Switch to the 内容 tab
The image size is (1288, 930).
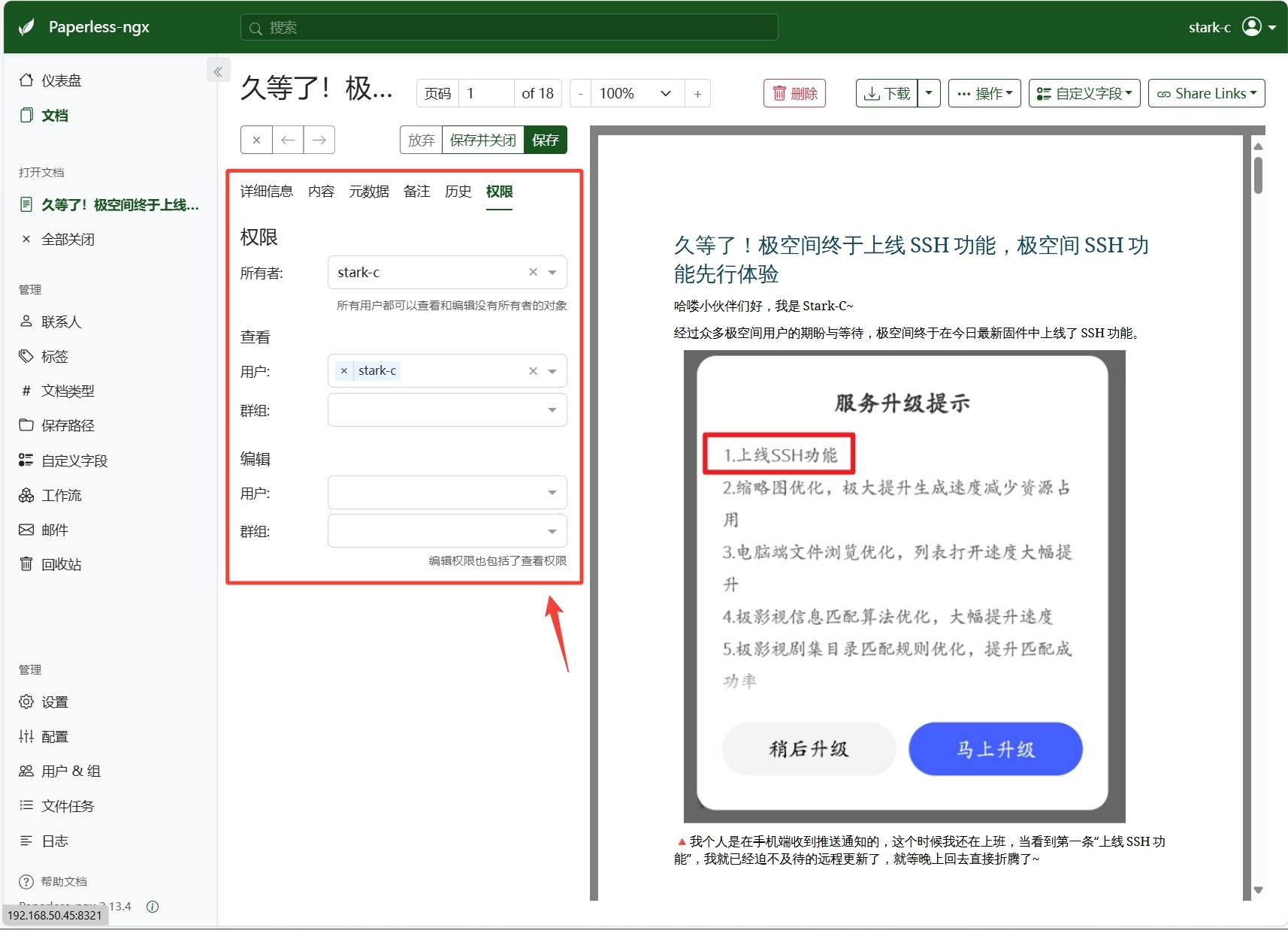[x=321, y=192]
